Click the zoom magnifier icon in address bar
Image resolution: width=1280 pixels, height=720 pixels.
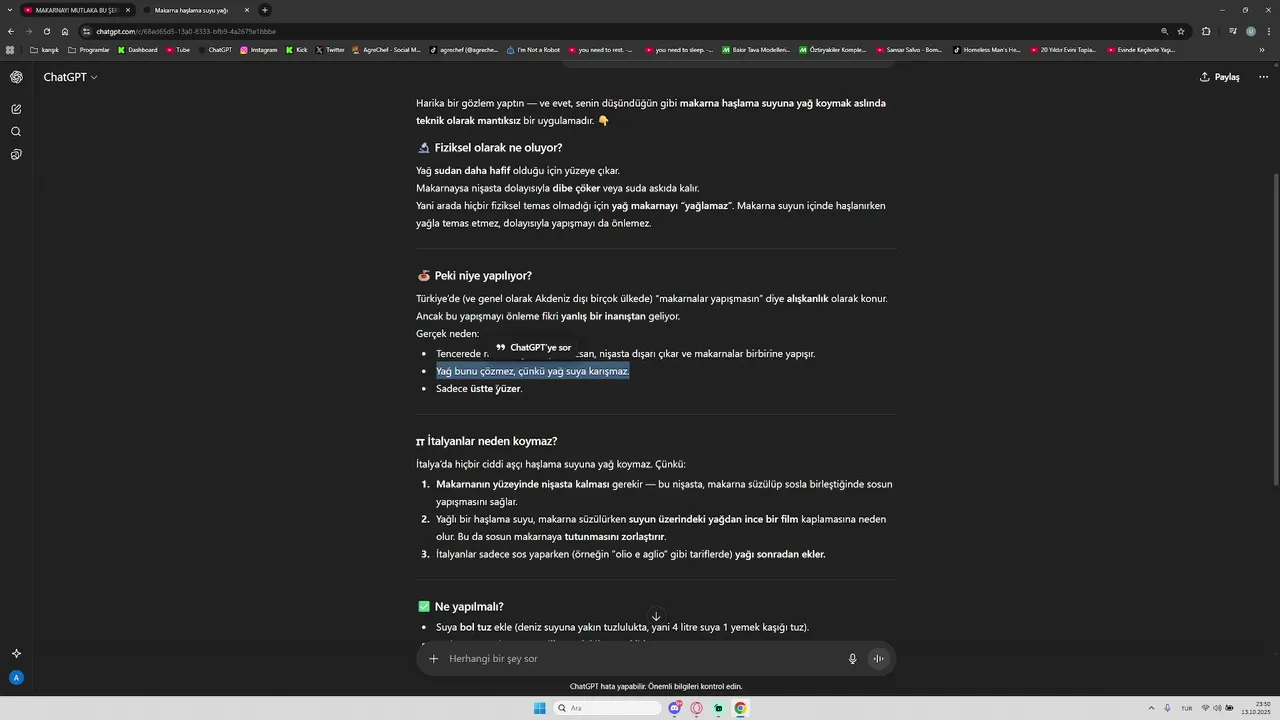[x=1164, y=31]
